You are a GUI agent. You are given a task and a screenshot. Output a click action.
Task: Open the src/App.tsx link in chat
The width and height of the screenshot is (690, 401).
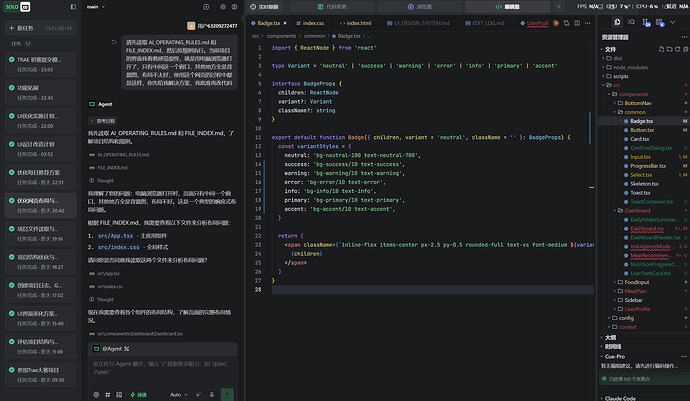(115, 236)
